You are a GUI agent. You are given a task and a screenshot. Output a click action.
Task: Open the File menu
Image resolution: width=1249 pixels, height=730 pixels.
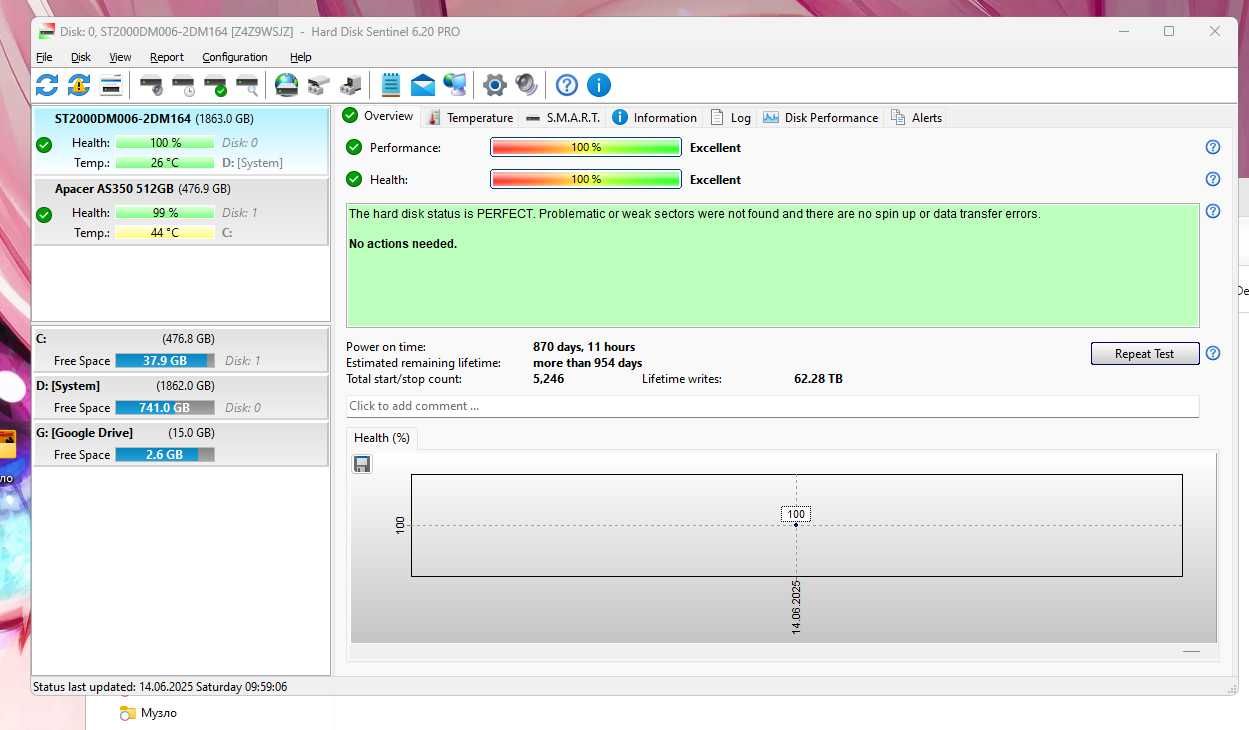click(44, 57)
